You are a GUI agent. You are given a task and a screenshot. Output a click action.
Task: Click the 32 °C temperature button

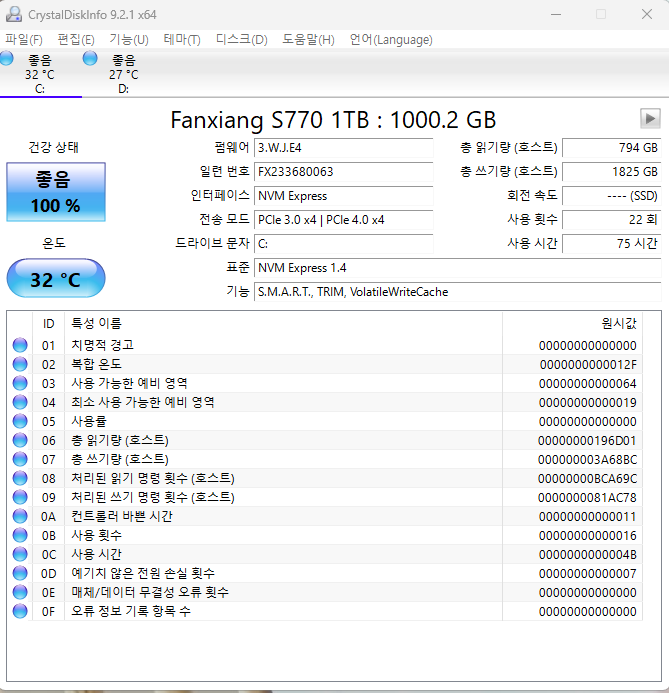pos(56,278)
